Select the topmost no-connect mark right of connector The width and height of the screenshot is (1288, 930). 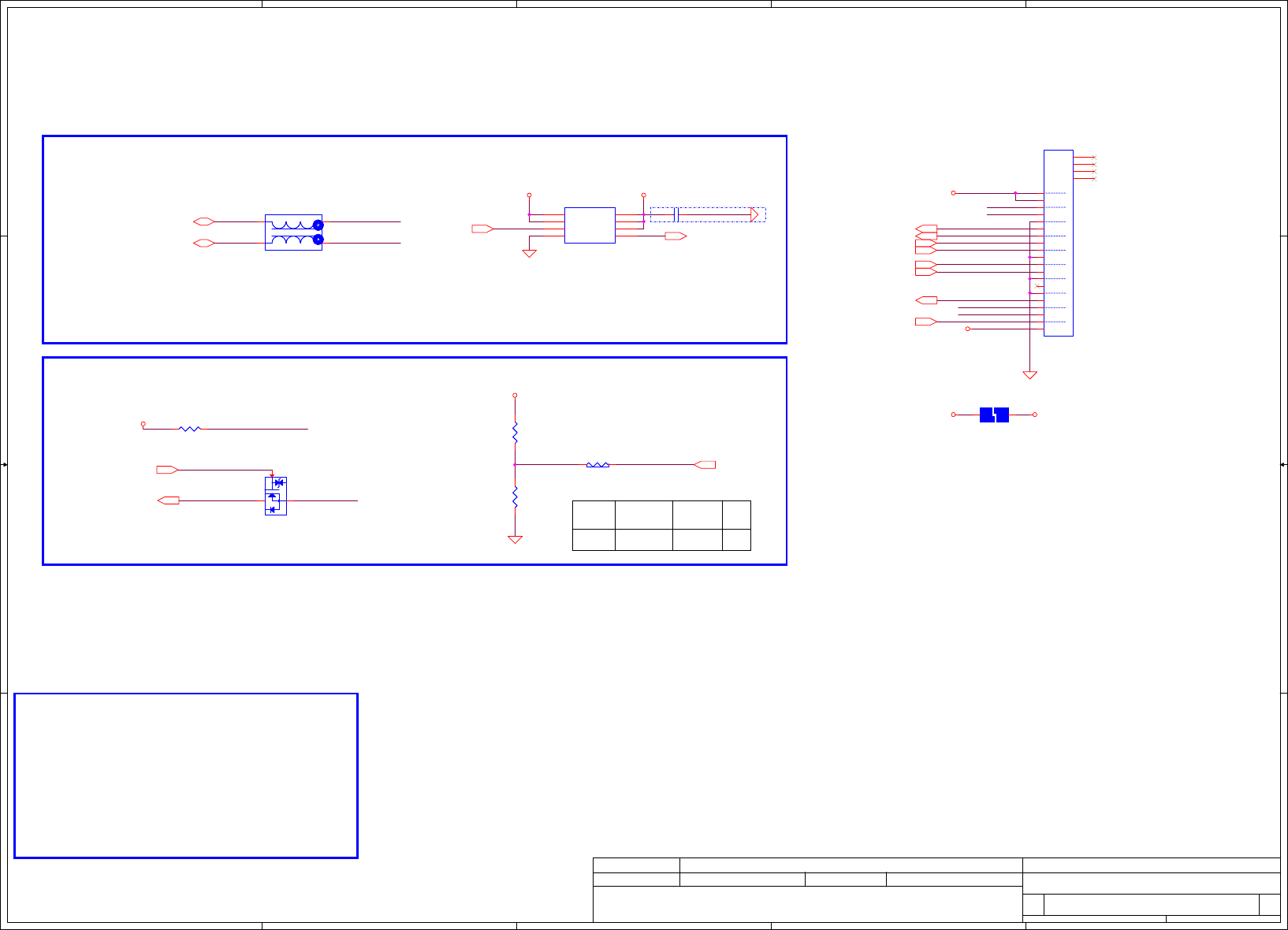[1094, 158]
